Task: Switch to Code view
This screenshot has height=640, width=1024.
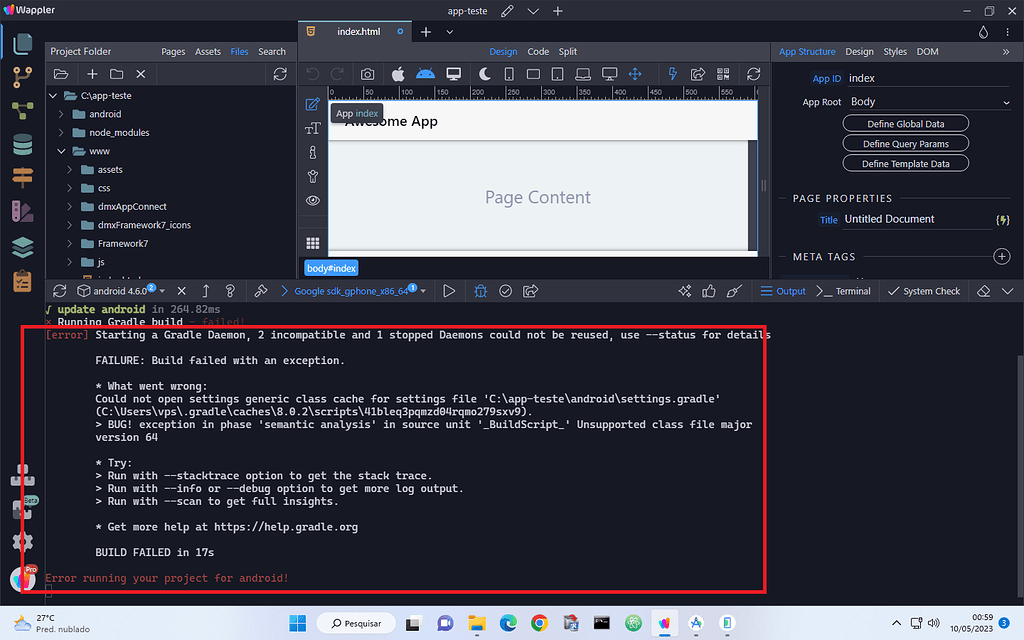Action: click(x=538, y=52)
